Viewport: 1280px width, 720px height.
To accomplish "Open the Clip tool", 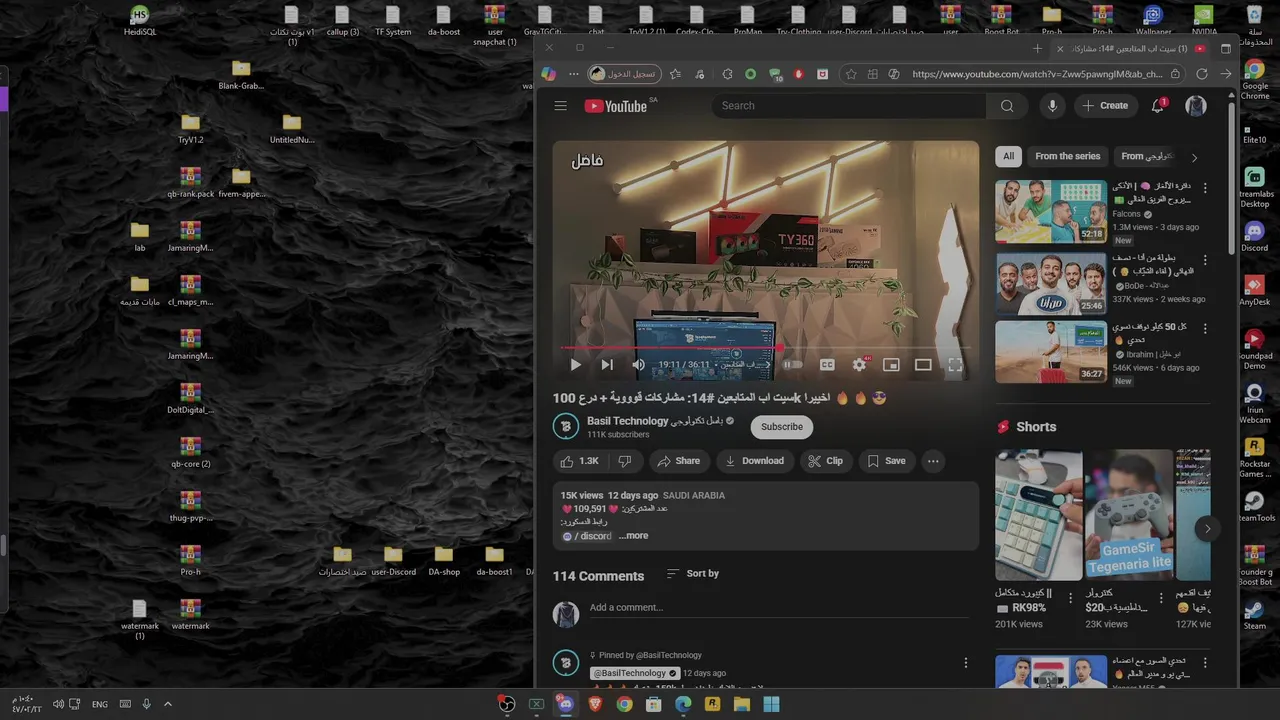I will tap(826, 461).
